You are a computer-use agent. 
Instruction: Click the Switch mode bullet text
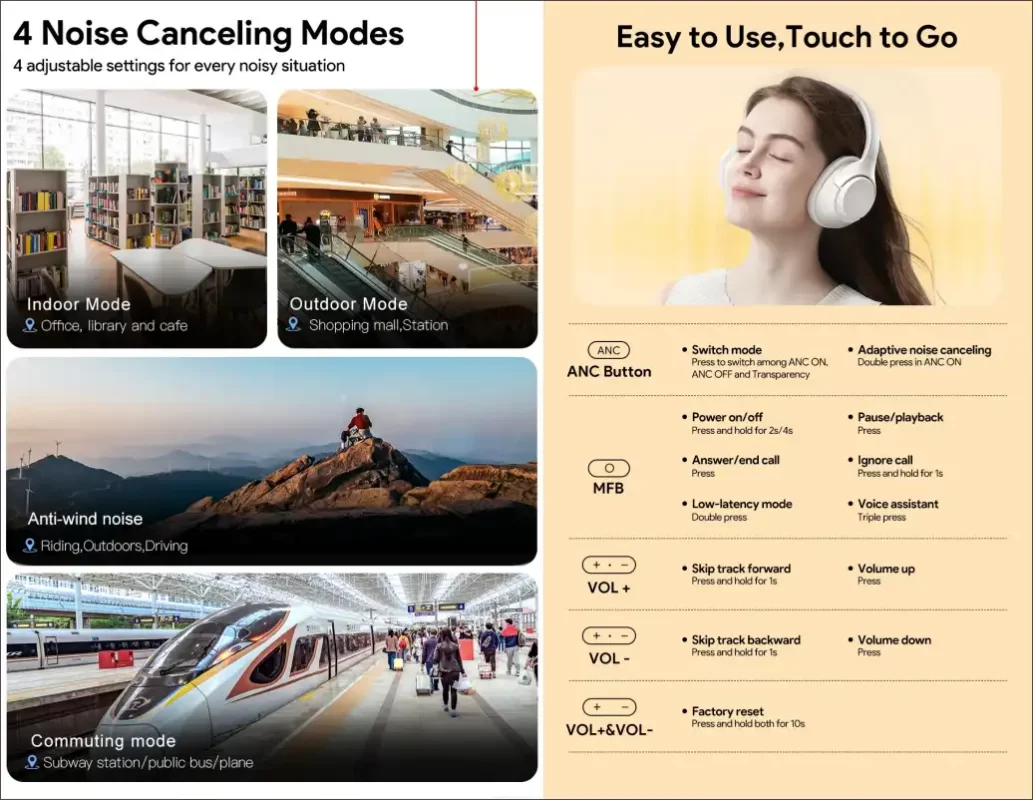pyautogui.click(x=727, y=350)
